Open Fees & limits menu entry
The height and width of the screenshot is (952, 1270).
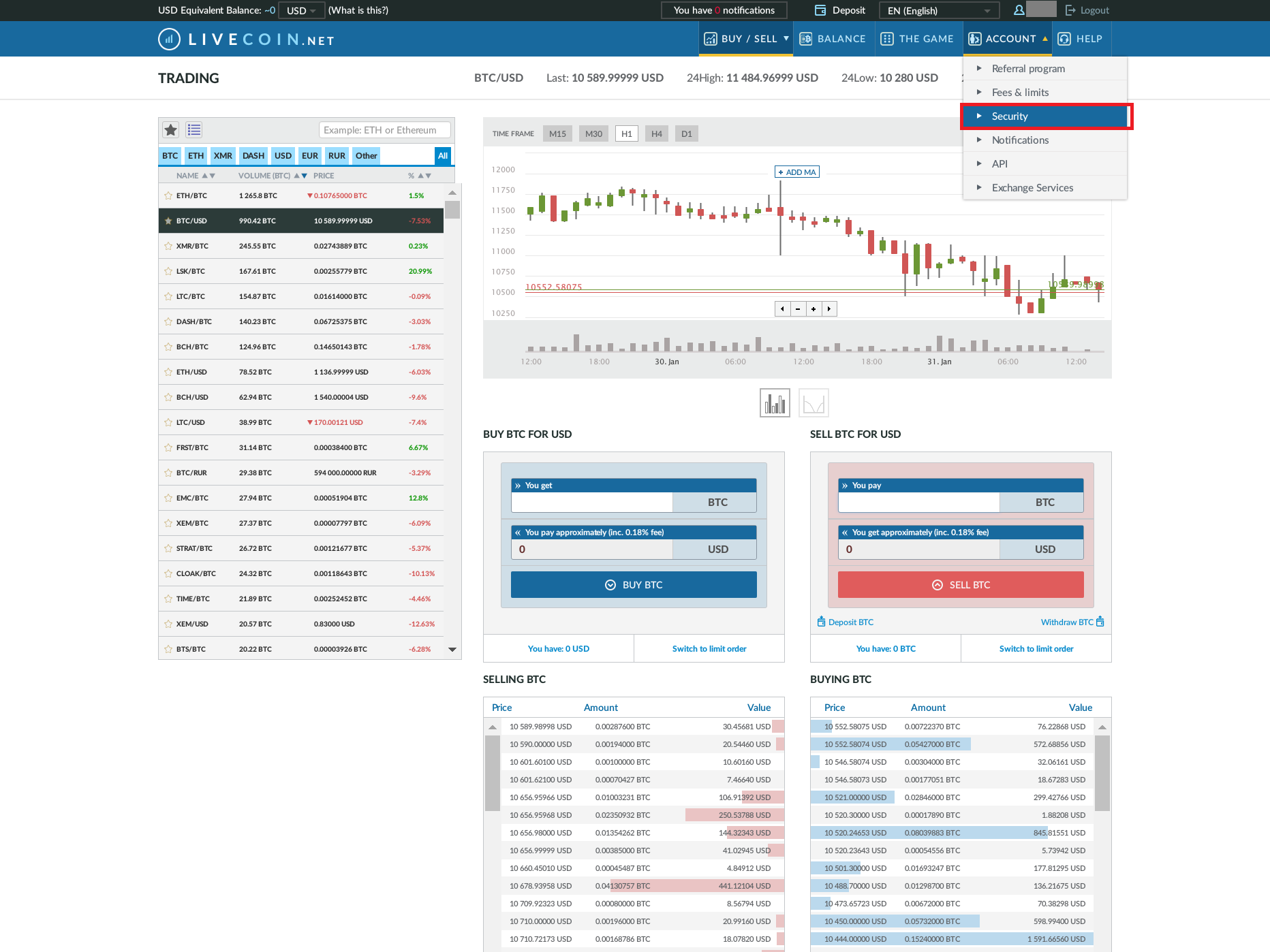click(x=1044, y=93)
